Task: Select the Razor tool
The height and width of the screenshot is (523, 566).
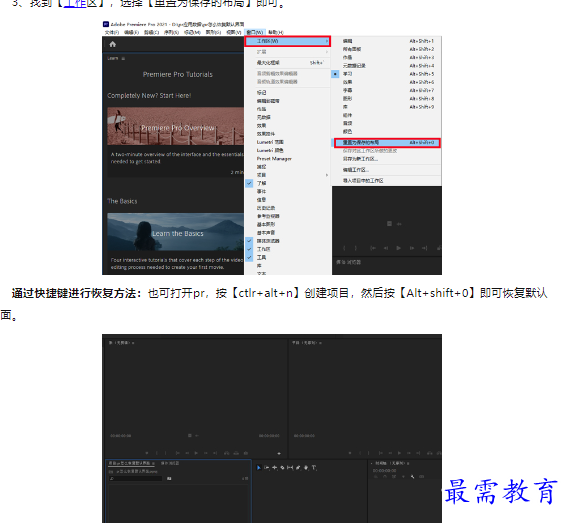Action: coord(282,467)
